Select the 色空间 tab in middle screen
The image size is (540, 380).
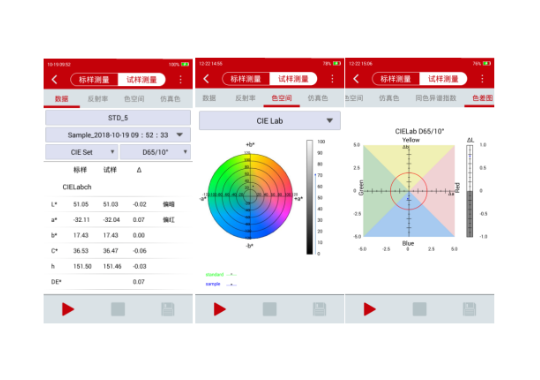click(282, 98)
